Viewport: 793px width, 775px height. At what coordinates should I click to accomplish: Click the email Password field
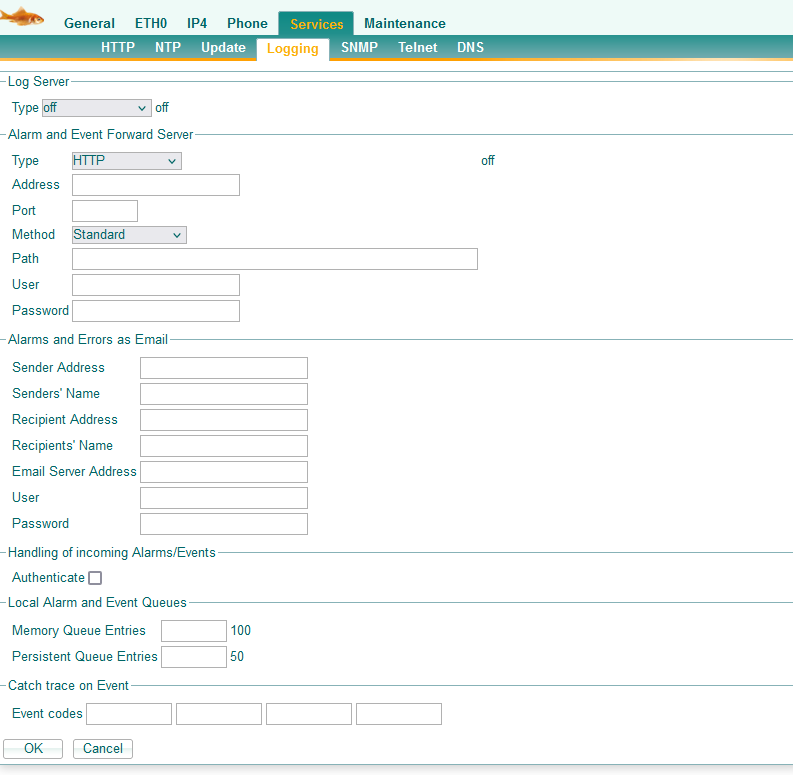224,524
